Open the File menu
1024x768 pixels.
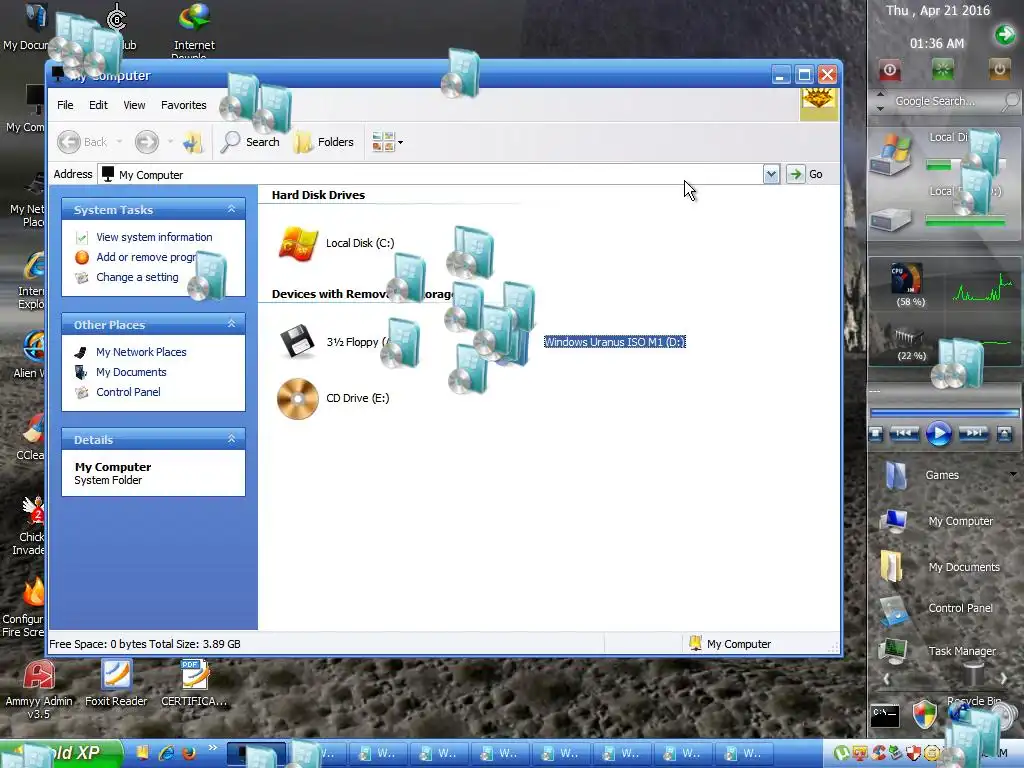pyautogui.click(x=65, y=105)
